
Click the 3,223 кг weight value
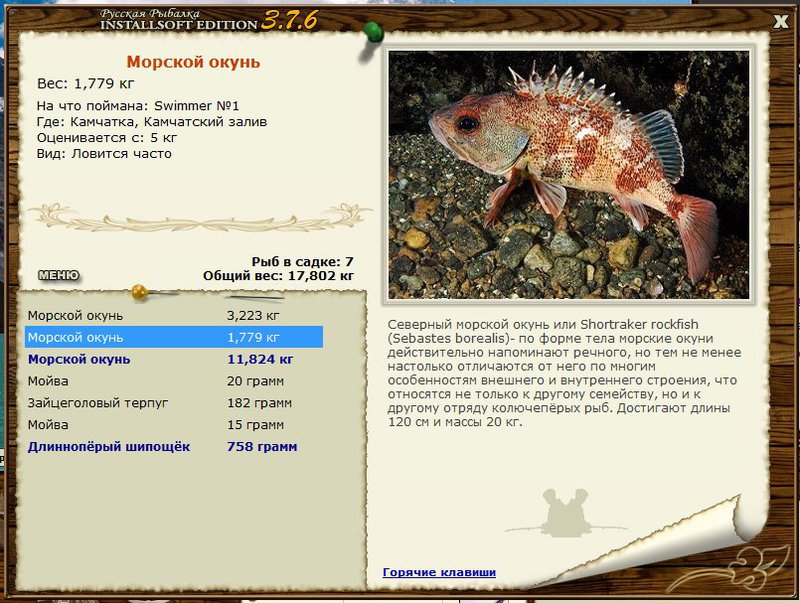pos(253,316)
